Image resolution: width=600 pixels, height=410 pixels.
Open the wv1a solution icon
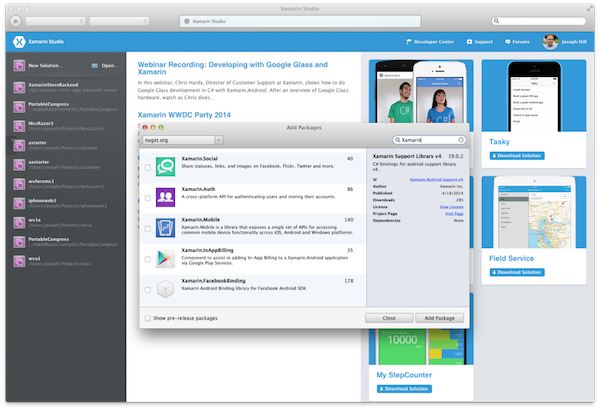pos(19,223)
